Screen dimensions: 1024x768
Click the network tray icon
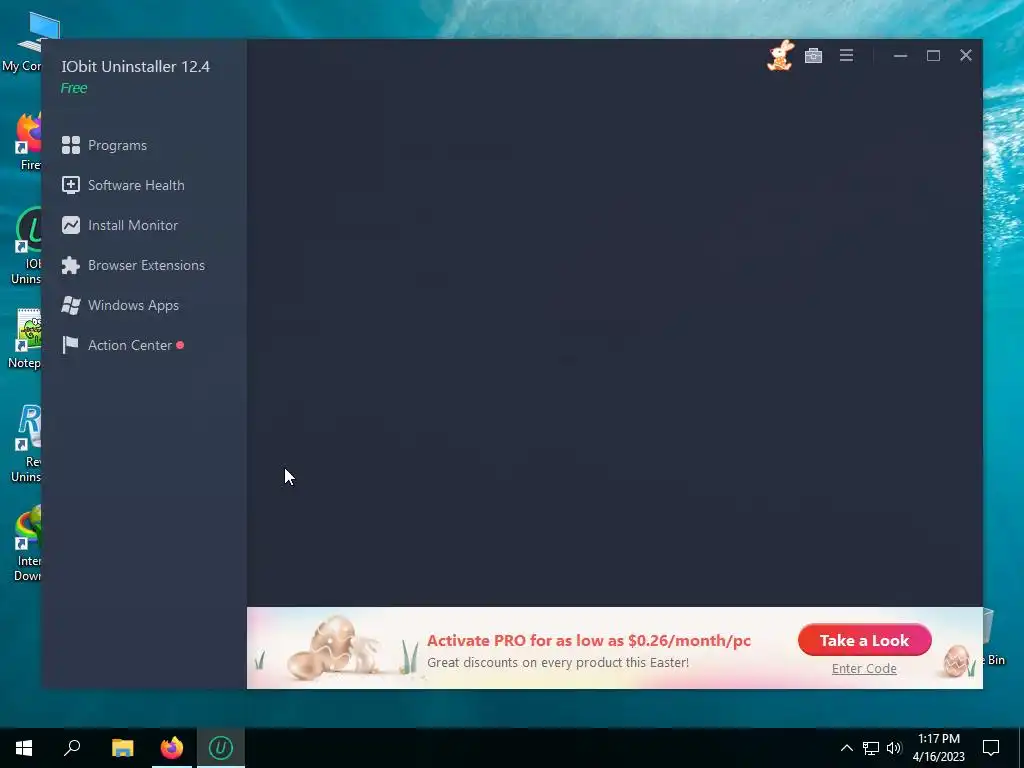coord(871,748)
